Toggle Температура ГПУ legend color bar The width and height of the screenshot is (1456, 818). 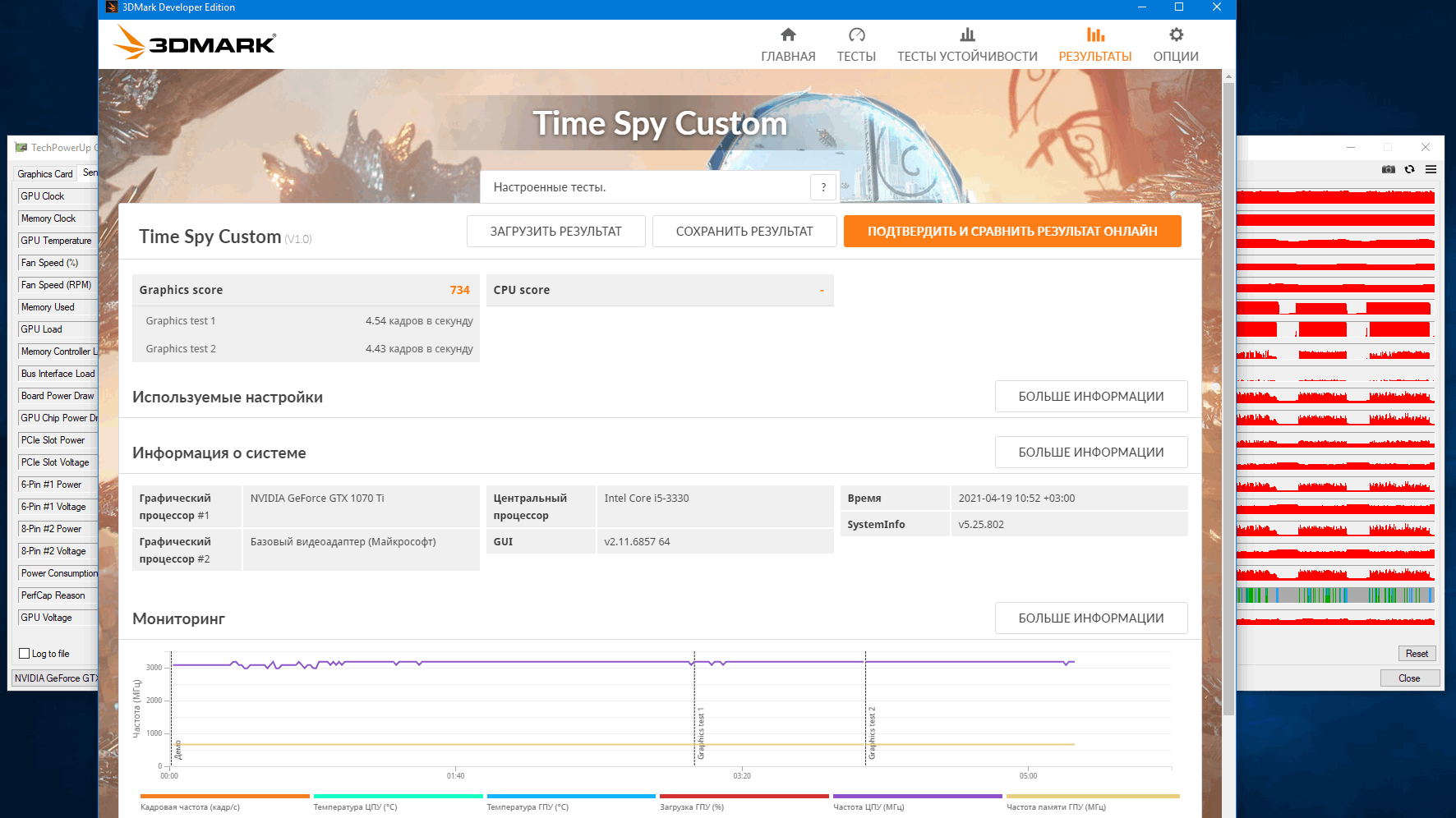[572, 796]
